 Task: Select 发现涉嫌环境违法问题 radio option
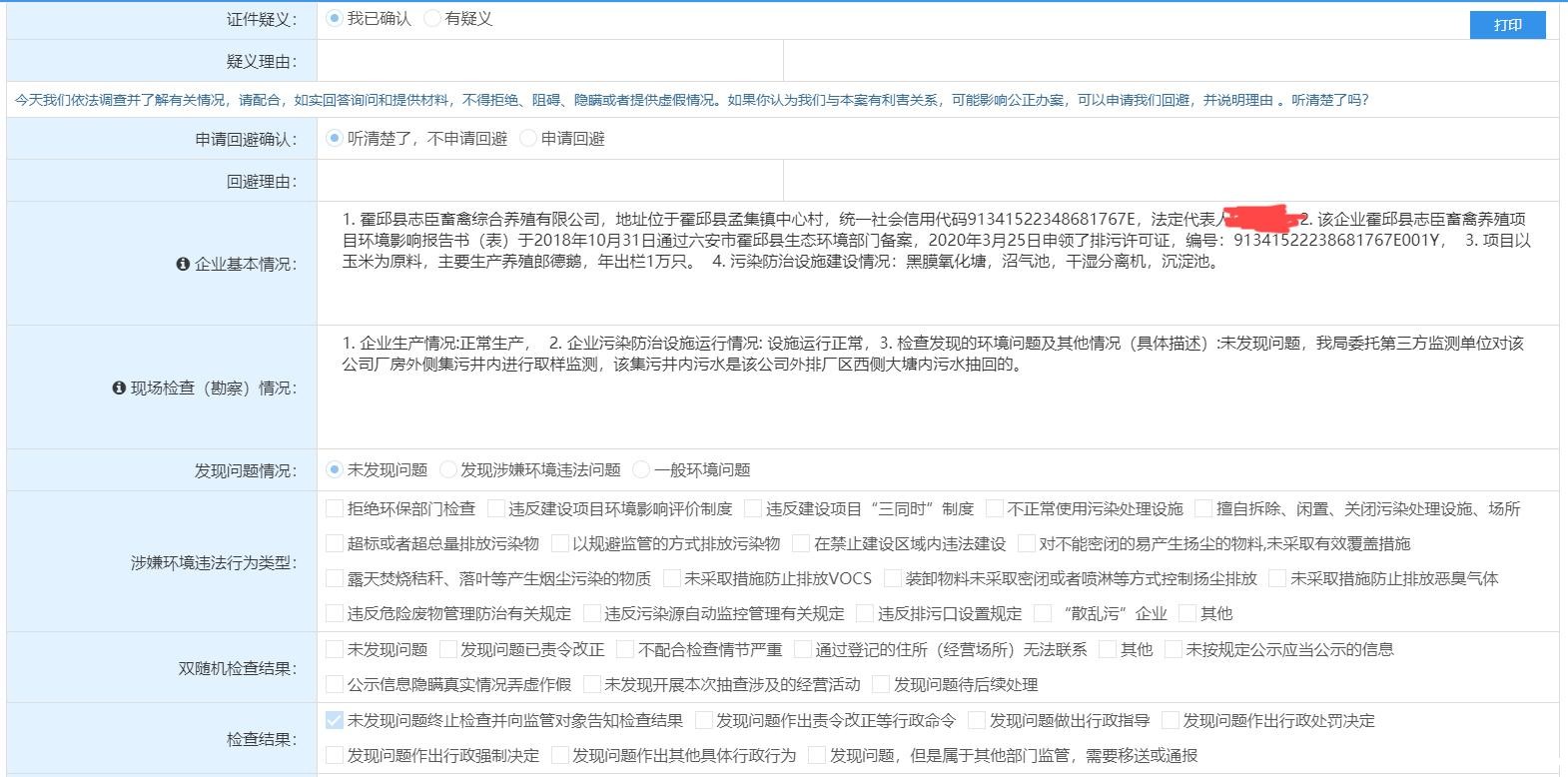click(448, 470)
